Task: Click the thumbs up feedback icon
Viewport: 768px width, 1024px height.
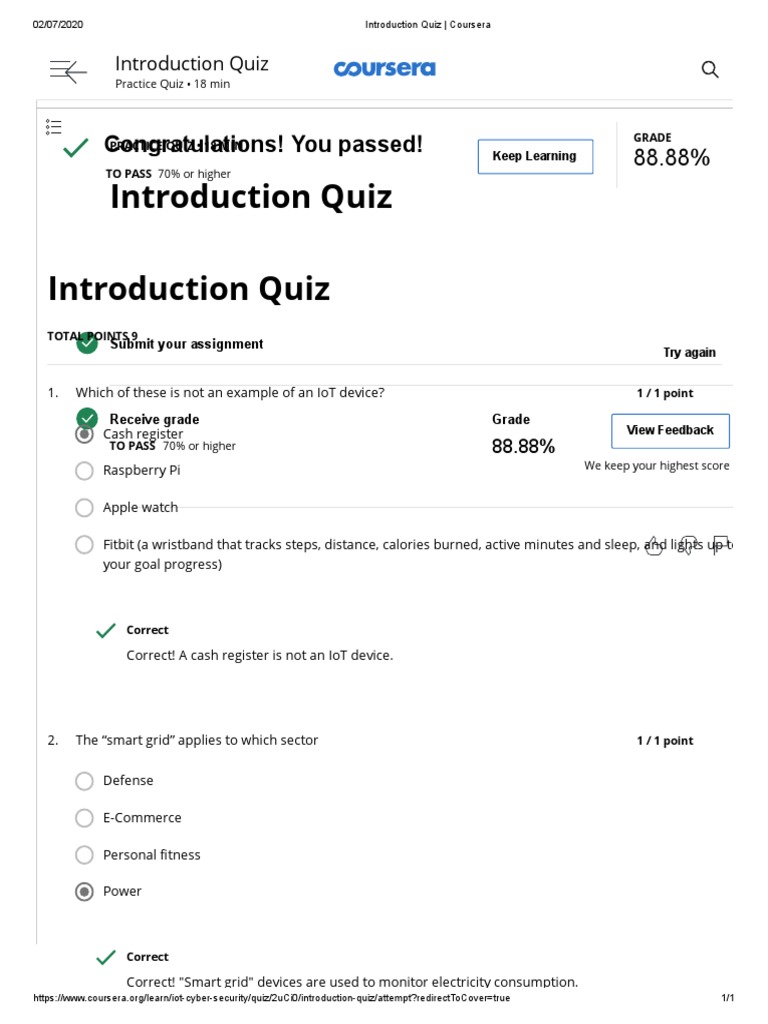Action: (654, 546)
